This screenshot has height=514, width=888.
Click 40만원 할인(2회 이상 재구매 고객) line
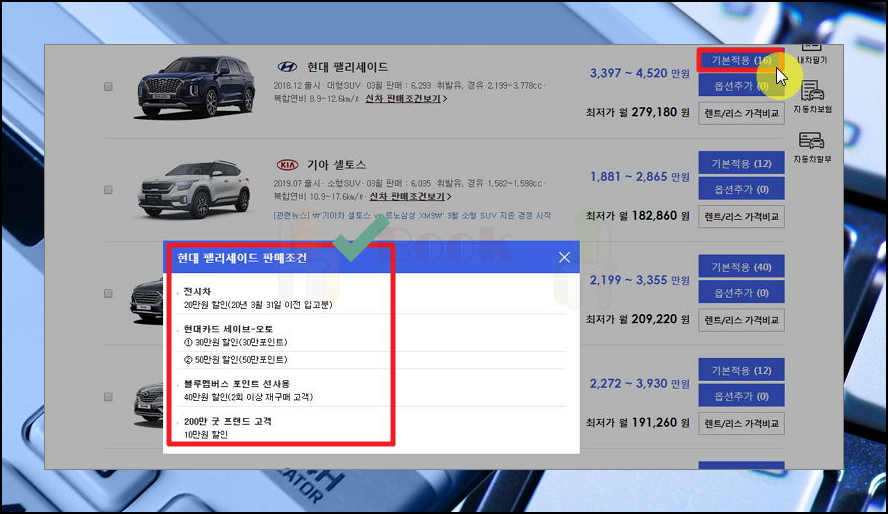pos(248,397)
